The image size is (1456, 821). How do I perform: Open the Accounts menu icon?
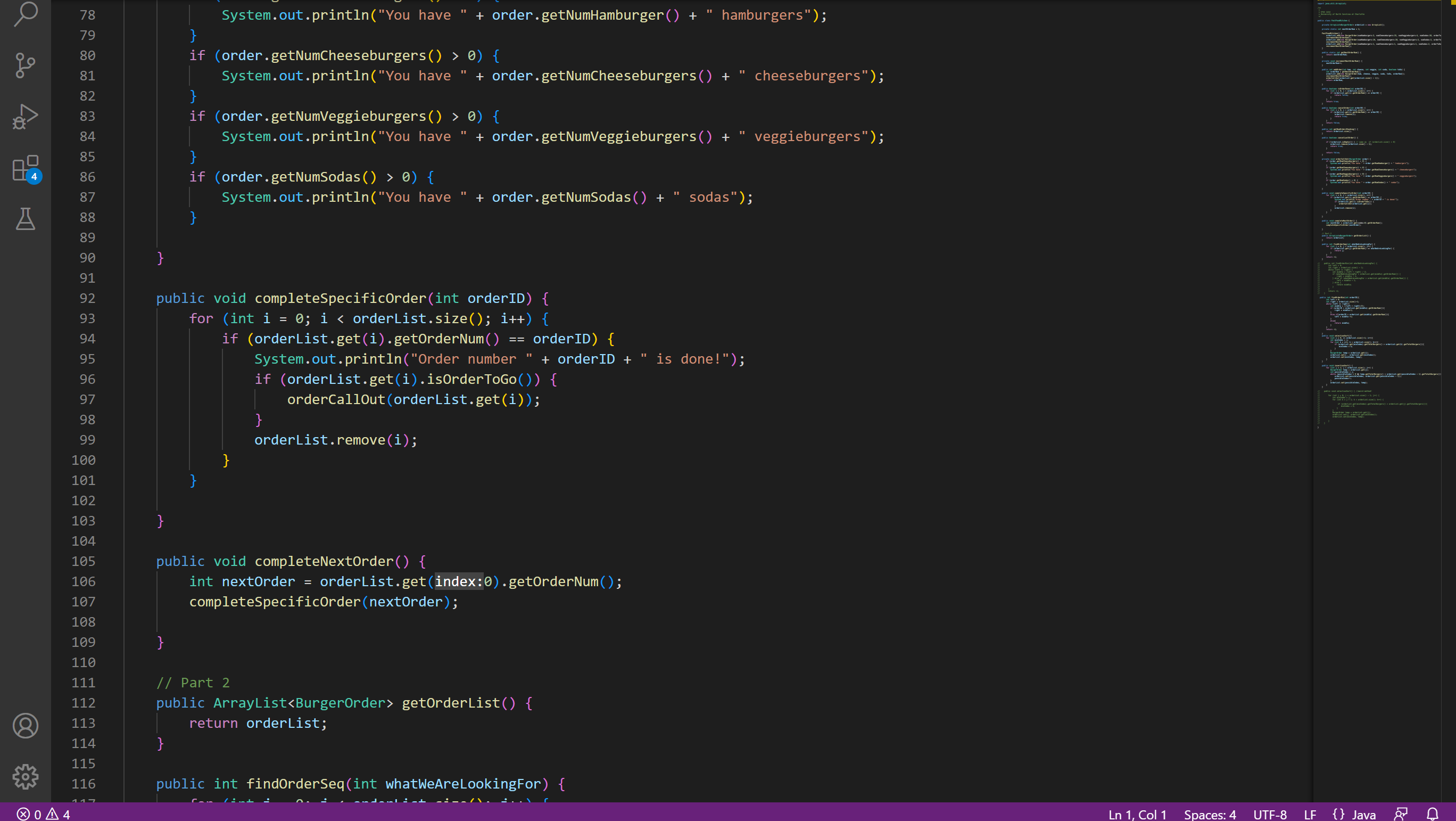point(26,726)
